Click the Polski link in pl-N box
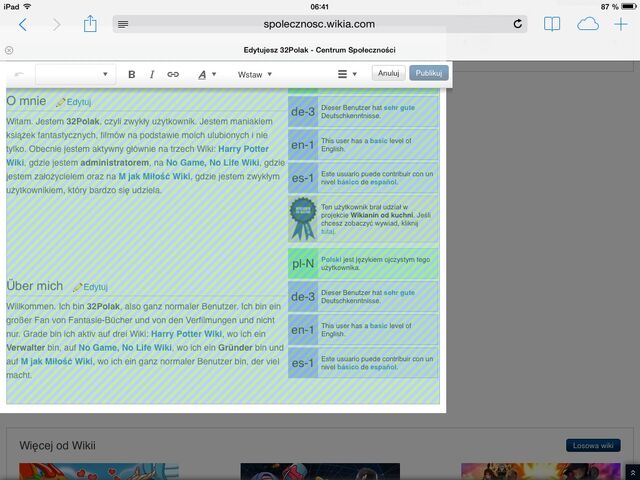Image resolution: width=640 pixels, height=480 pixels. pyautogui.click(x=331, y=260)
